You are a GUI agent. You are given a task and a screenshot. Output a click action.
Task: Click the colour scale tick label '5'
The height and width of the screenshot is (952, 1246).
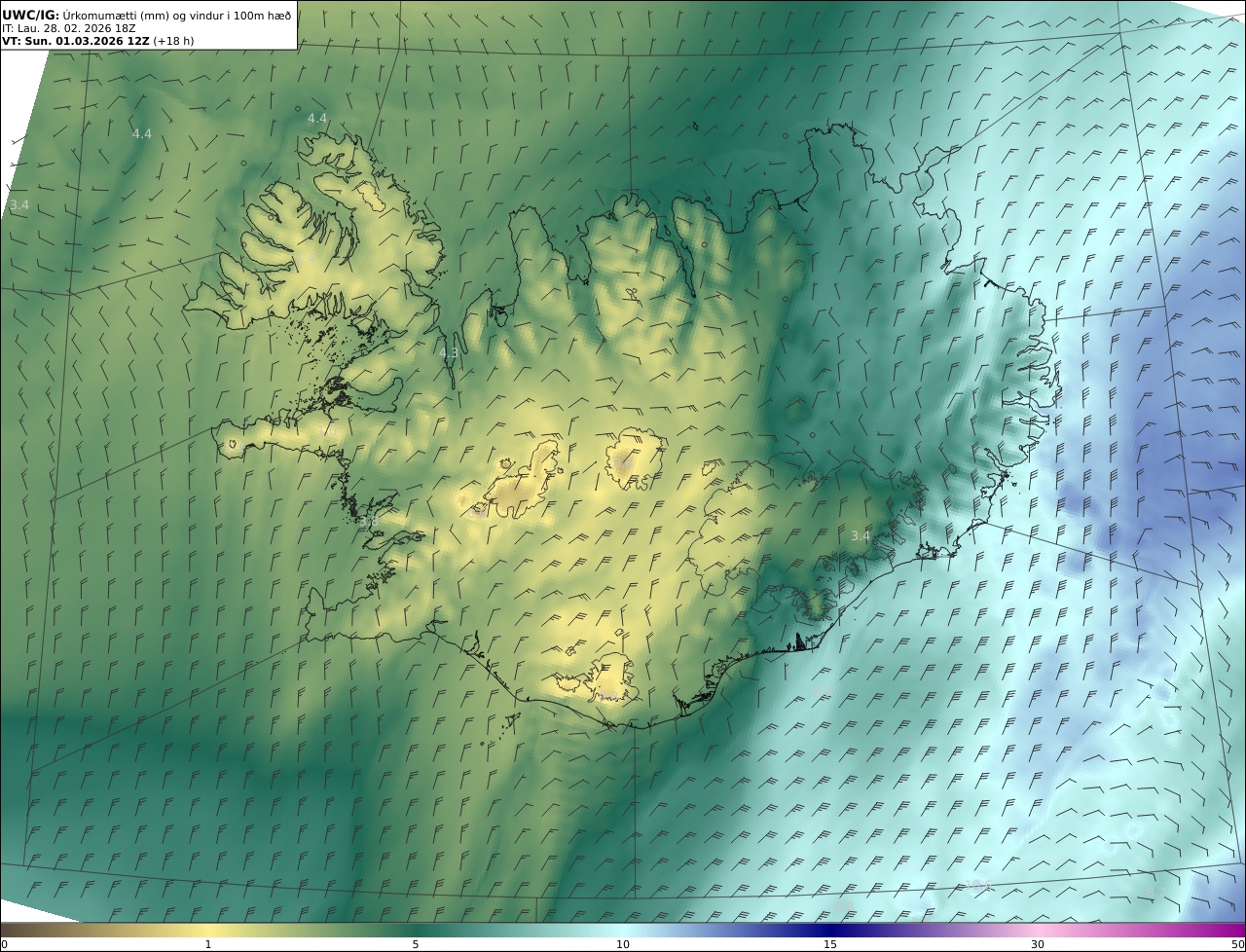(416, 944)
